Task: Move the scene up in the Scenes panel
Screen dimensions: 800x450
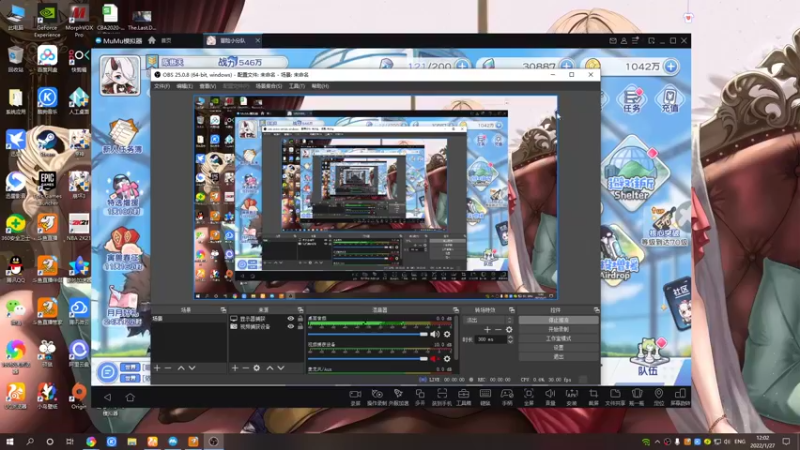Action: coord(181,368)
